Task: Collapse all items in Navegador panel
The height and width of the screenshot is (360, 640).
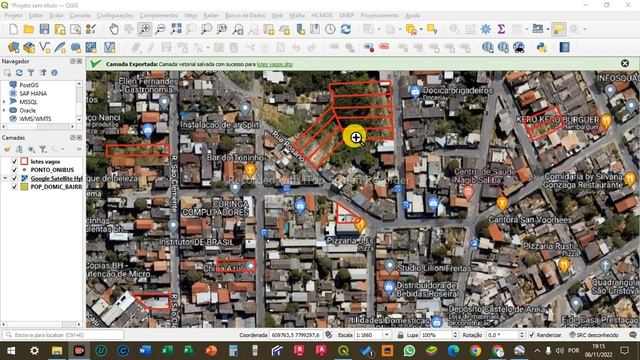Action: click(43, 73)
